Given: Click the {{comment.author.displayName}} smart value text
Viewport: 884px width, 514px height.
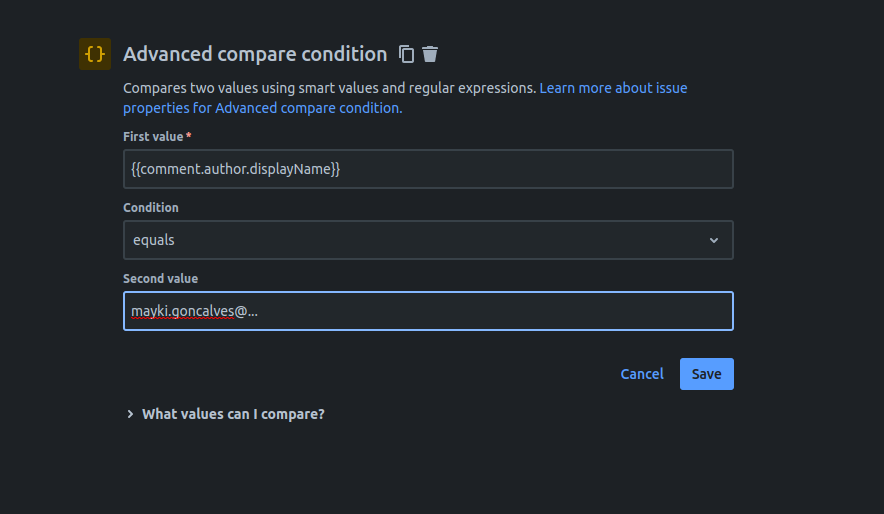Looking at the screenshot, I should tap(236, 169).
